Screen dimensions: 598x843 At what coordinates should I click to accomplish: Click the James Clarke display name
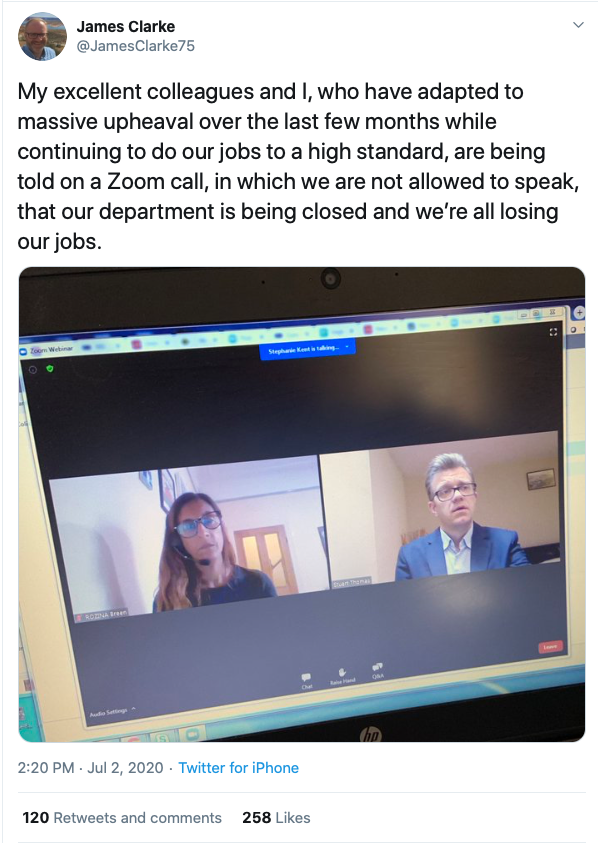125,26
